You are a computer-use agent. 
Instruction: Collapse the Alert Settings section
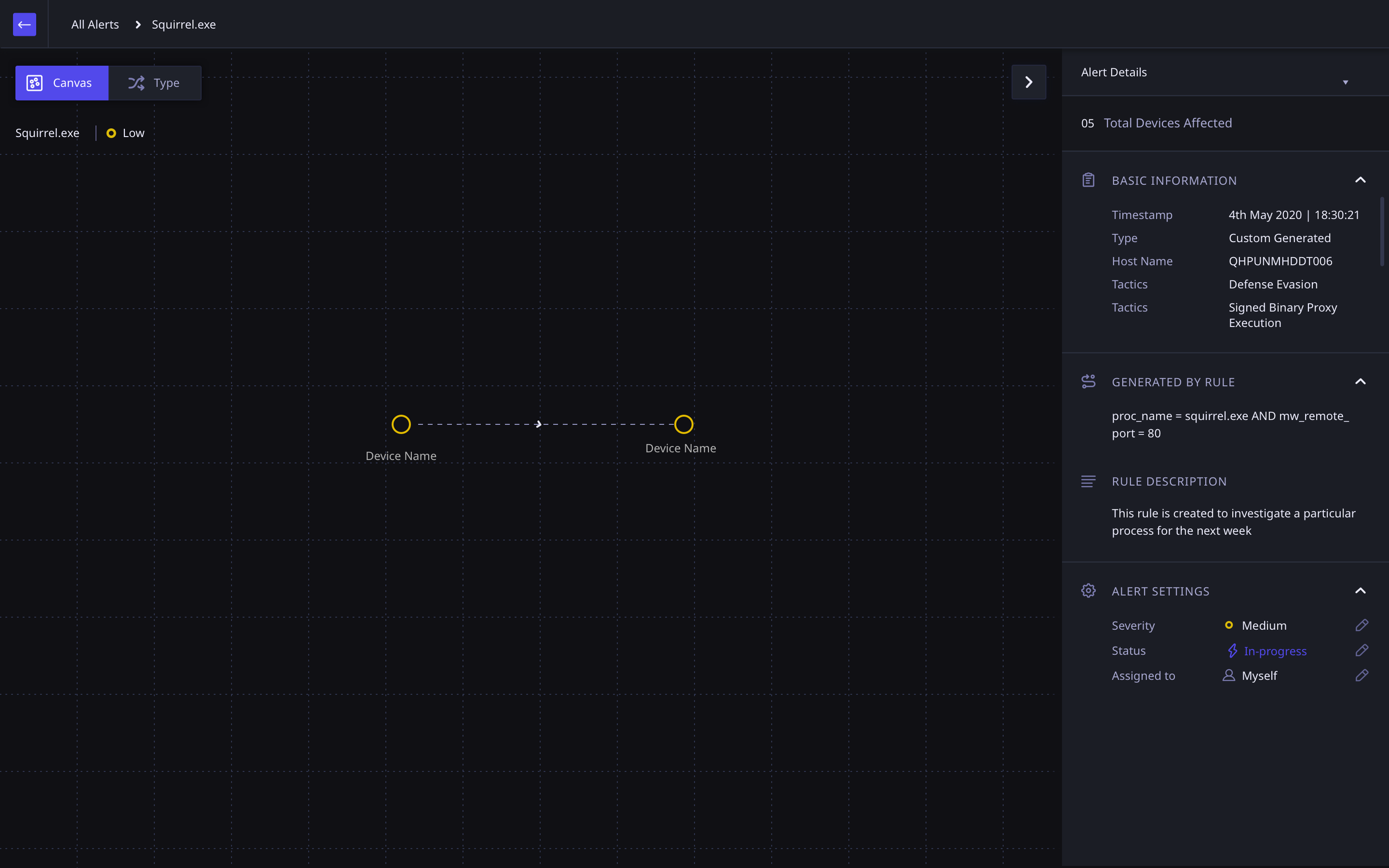click(1360, 591)
